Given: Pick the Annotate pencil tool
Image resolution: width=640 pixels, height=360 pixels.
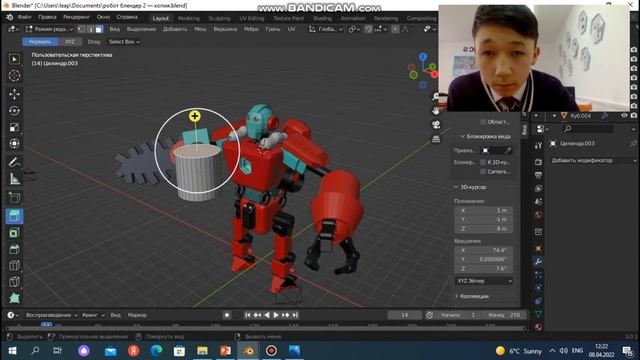Looking at the screenshot, I should coord(14,162).
